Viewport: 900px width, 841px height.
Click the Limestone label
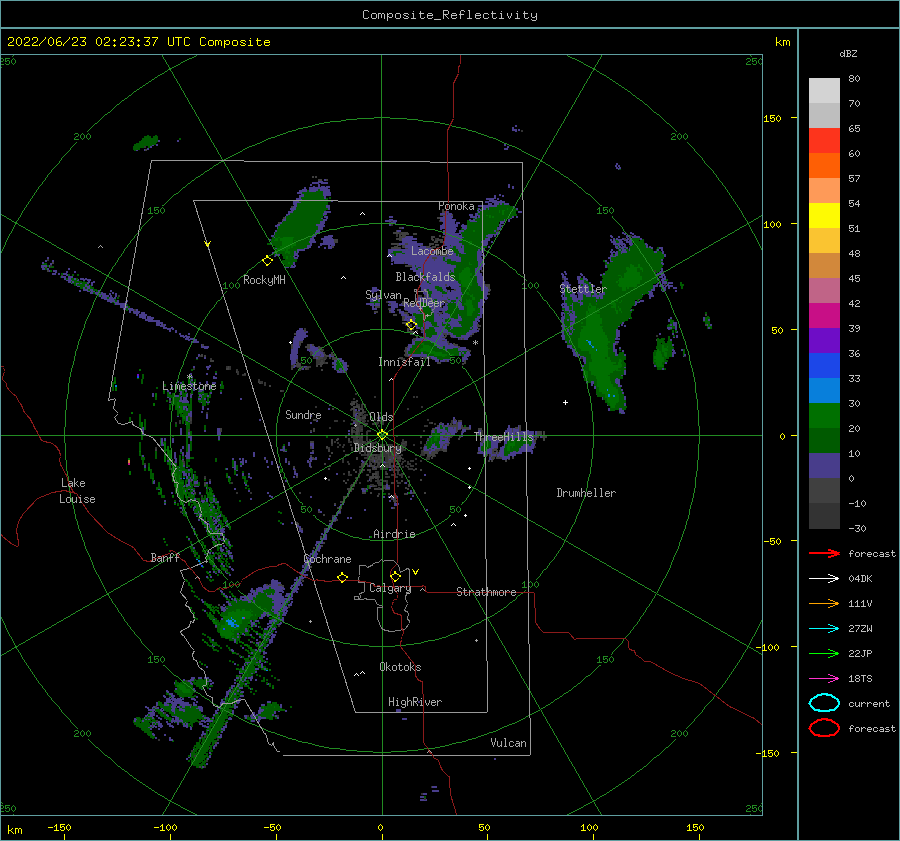(189, 386)
